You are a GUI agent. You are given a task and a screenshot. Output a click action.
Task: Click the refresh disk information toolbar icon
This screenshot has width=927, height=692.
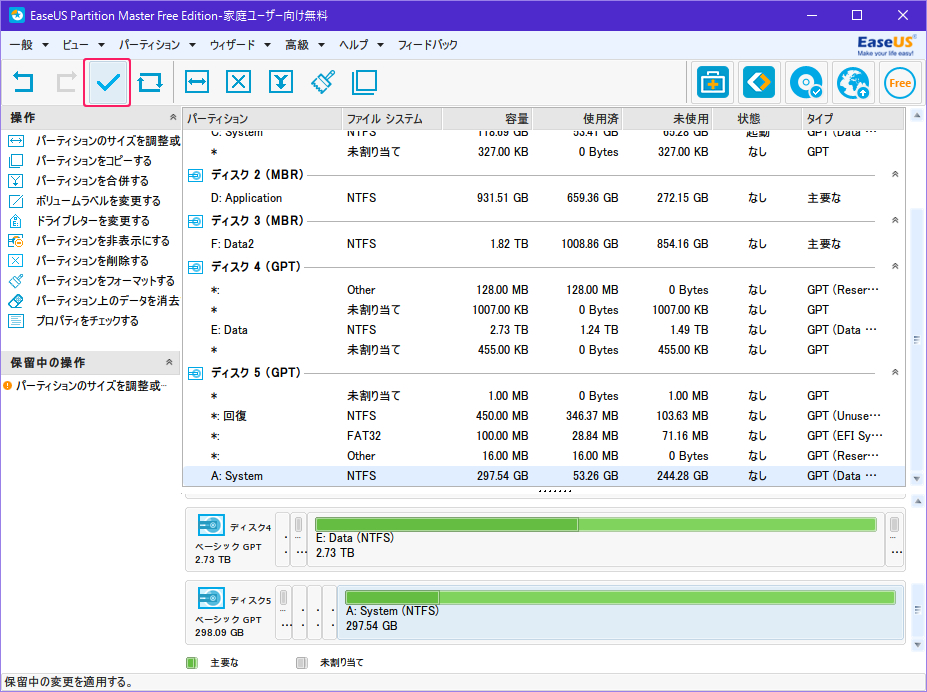[x=150, y=82]
